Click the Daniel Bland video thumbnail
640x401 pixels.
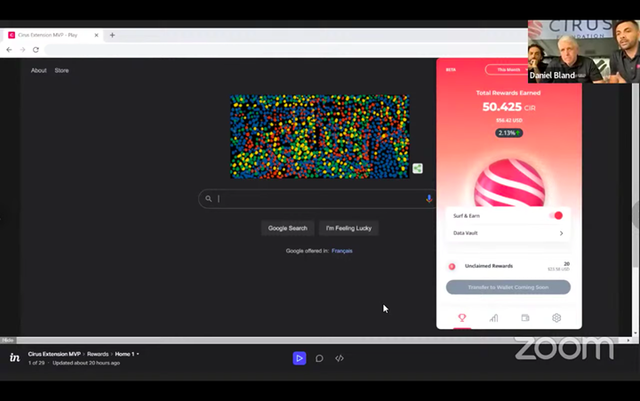(x=584, y=52)
